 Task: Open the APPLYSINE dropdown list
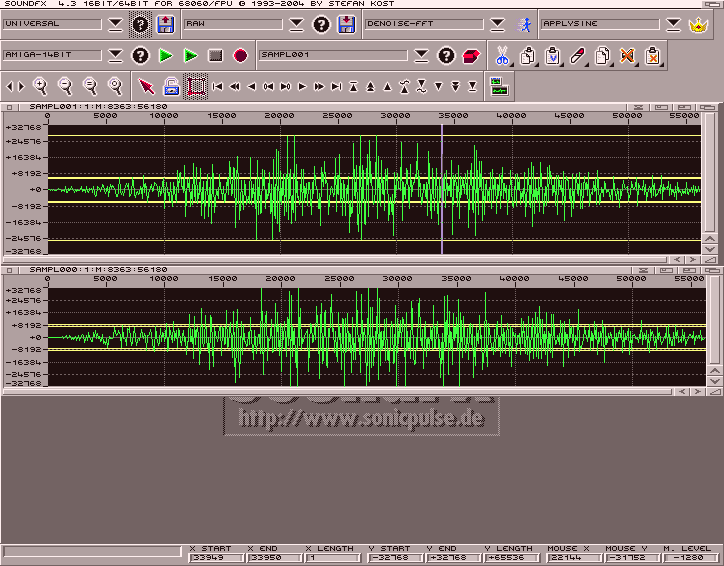pyautogui.click(x=673, y=24)
